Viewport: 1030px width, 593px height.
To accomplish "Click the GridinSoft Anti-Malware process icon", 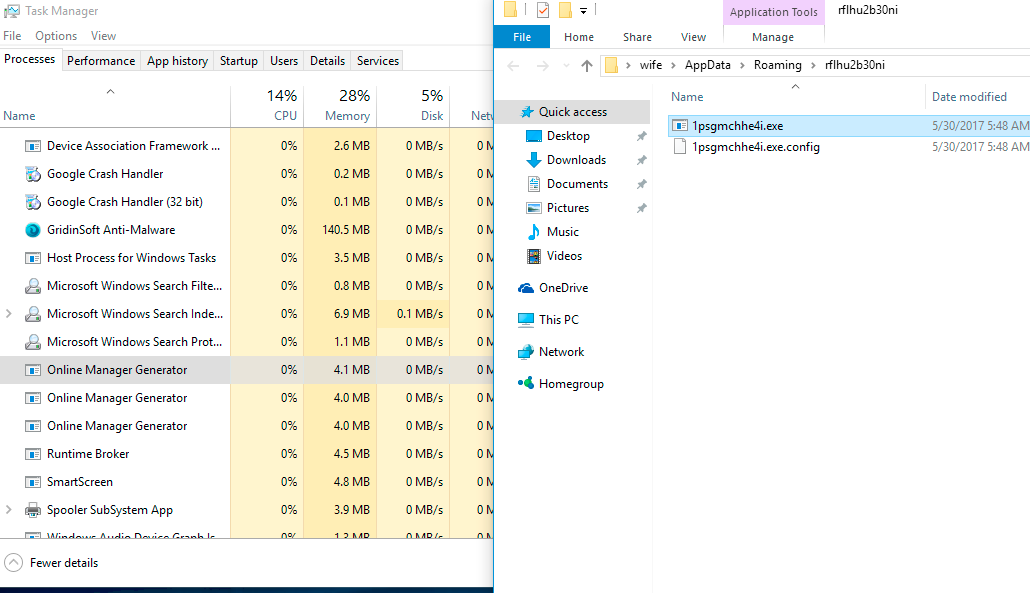I will coord(33,230).
